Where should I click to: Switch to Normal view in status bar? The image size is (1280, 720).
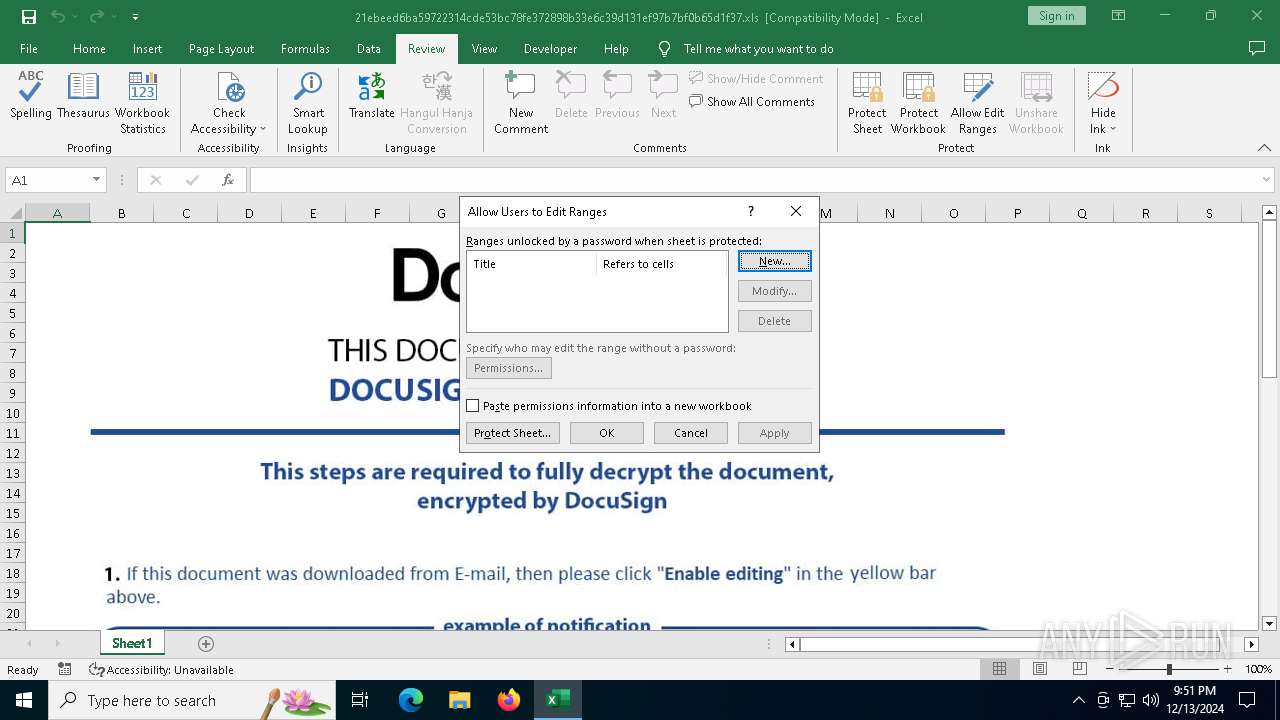(x=999, y=669)
